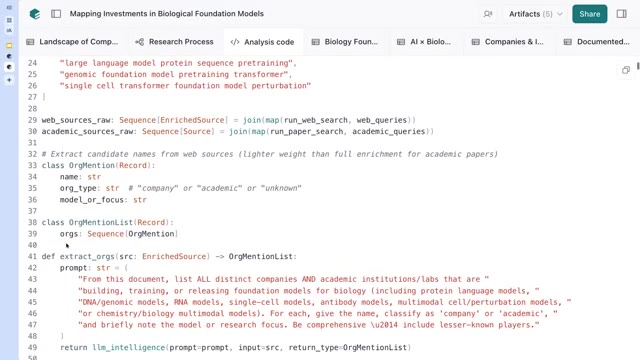The height and width of the screenshot is (360, 640).
Task: Click run_web_search on line 29
Action: pos(316,120)
